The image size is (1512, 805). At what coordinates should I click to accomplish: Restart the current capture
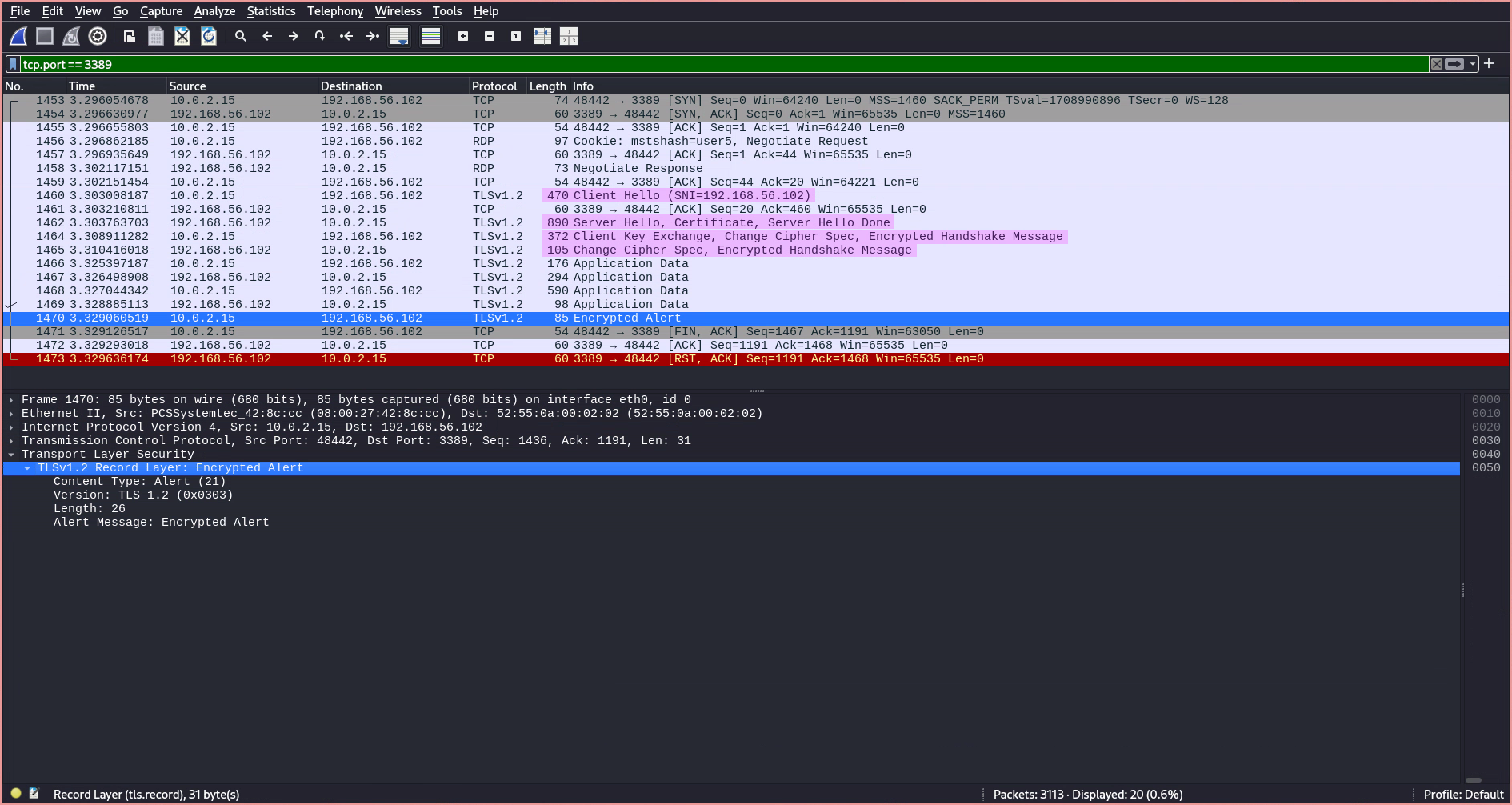[x=71, y=36]
